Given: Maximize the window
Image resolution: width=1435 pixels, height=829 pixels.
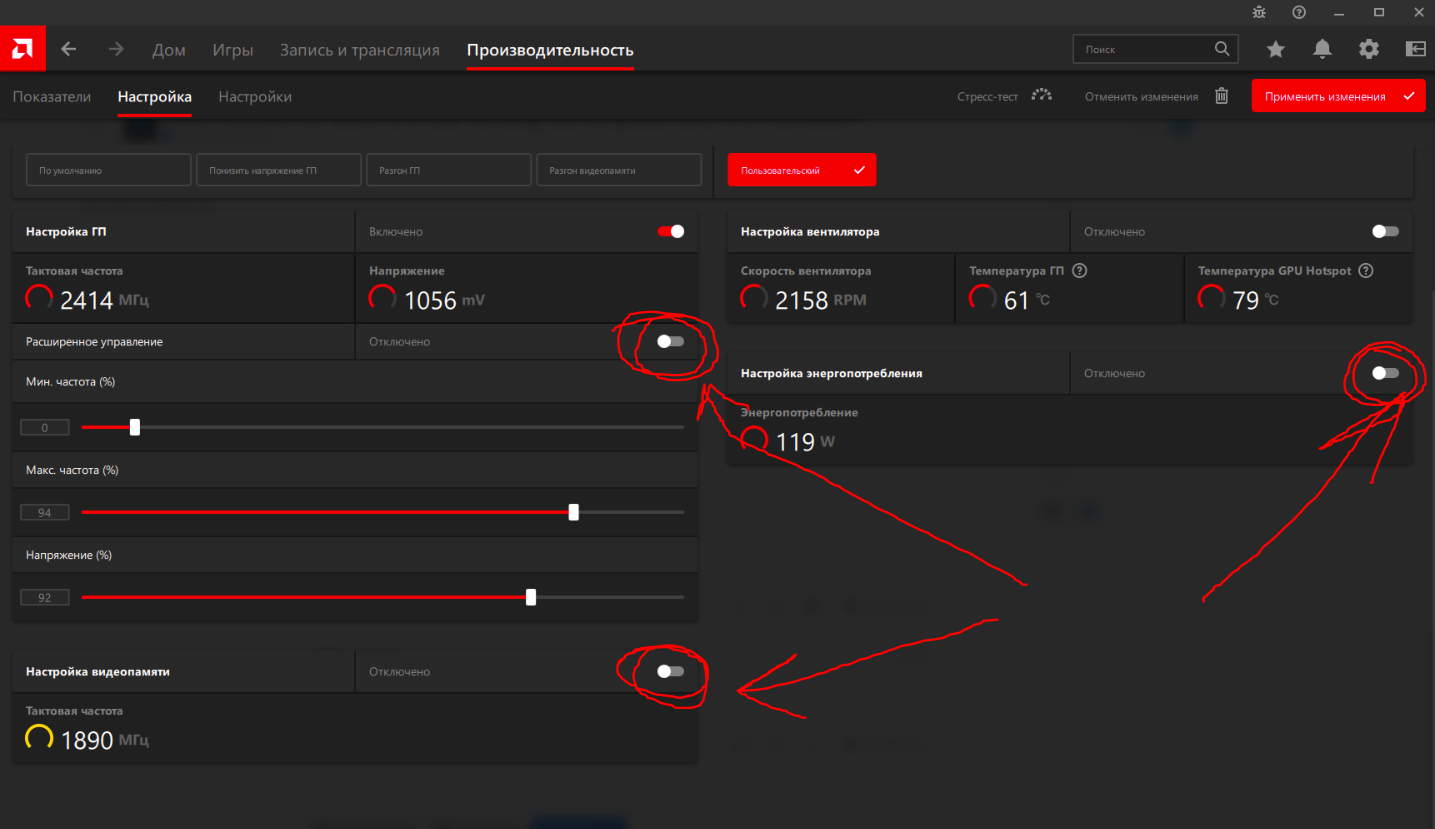Looking at the screenshot, I should point(1379,12).
